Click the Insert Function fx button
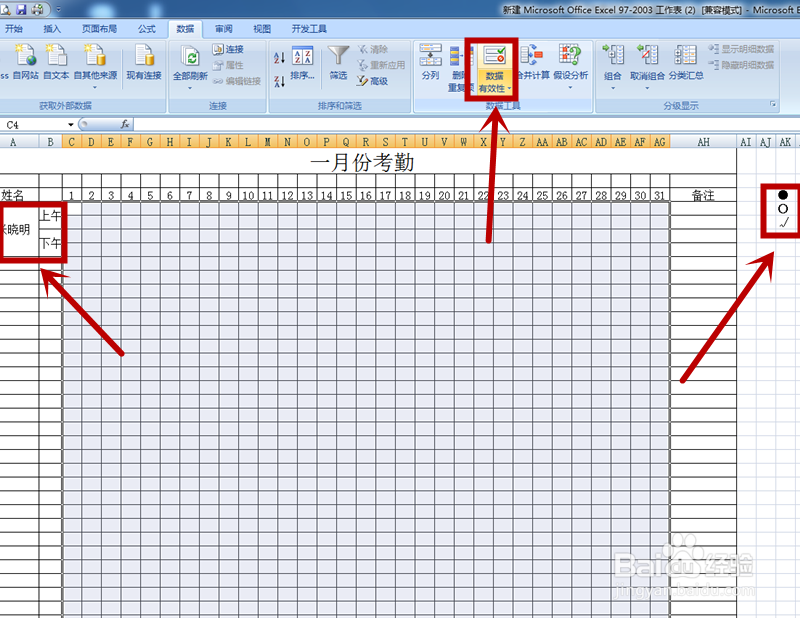Screen dimensions: 800x618 pos(125,124)
